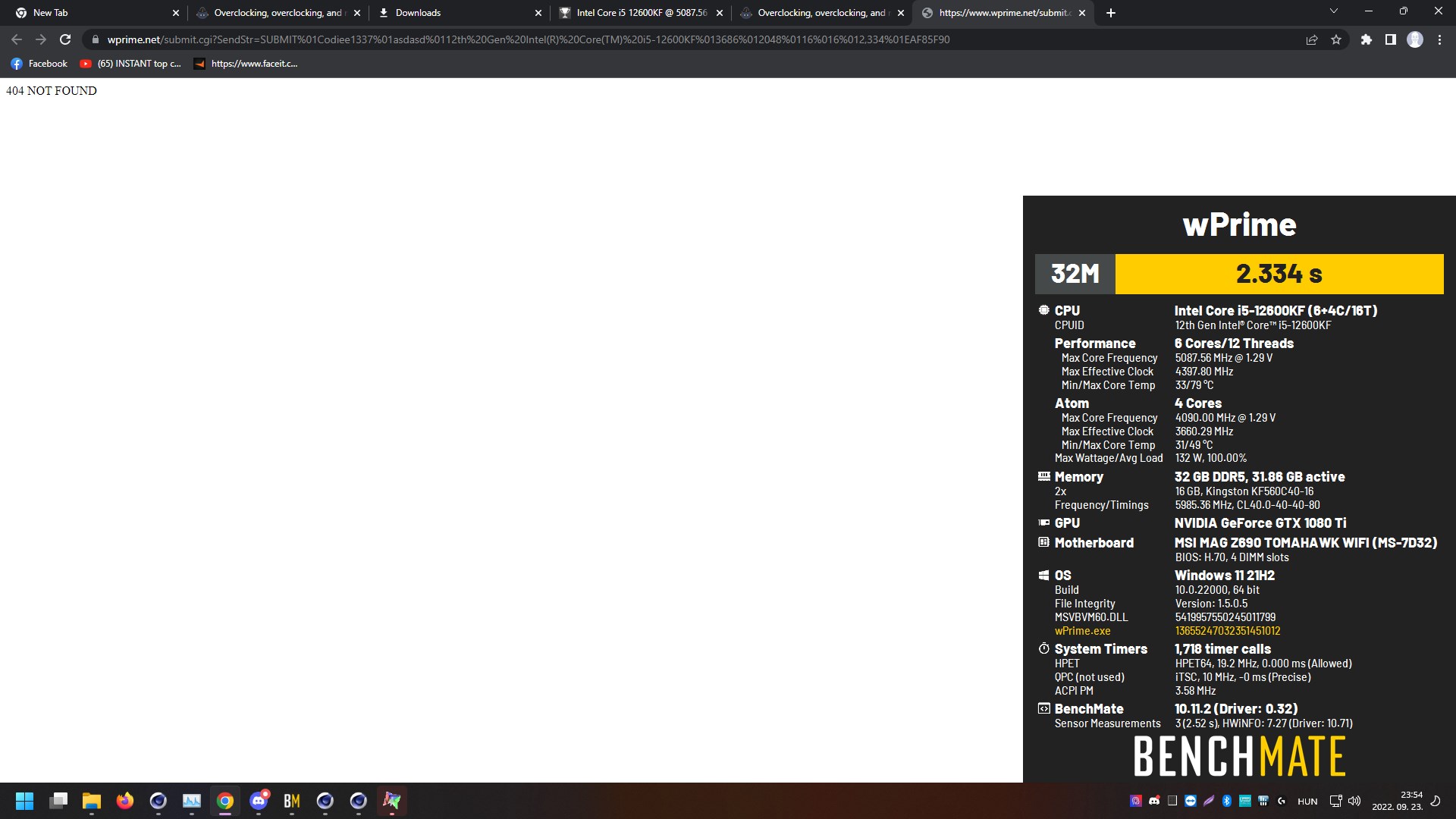Click the padlock site info icon

95,39
